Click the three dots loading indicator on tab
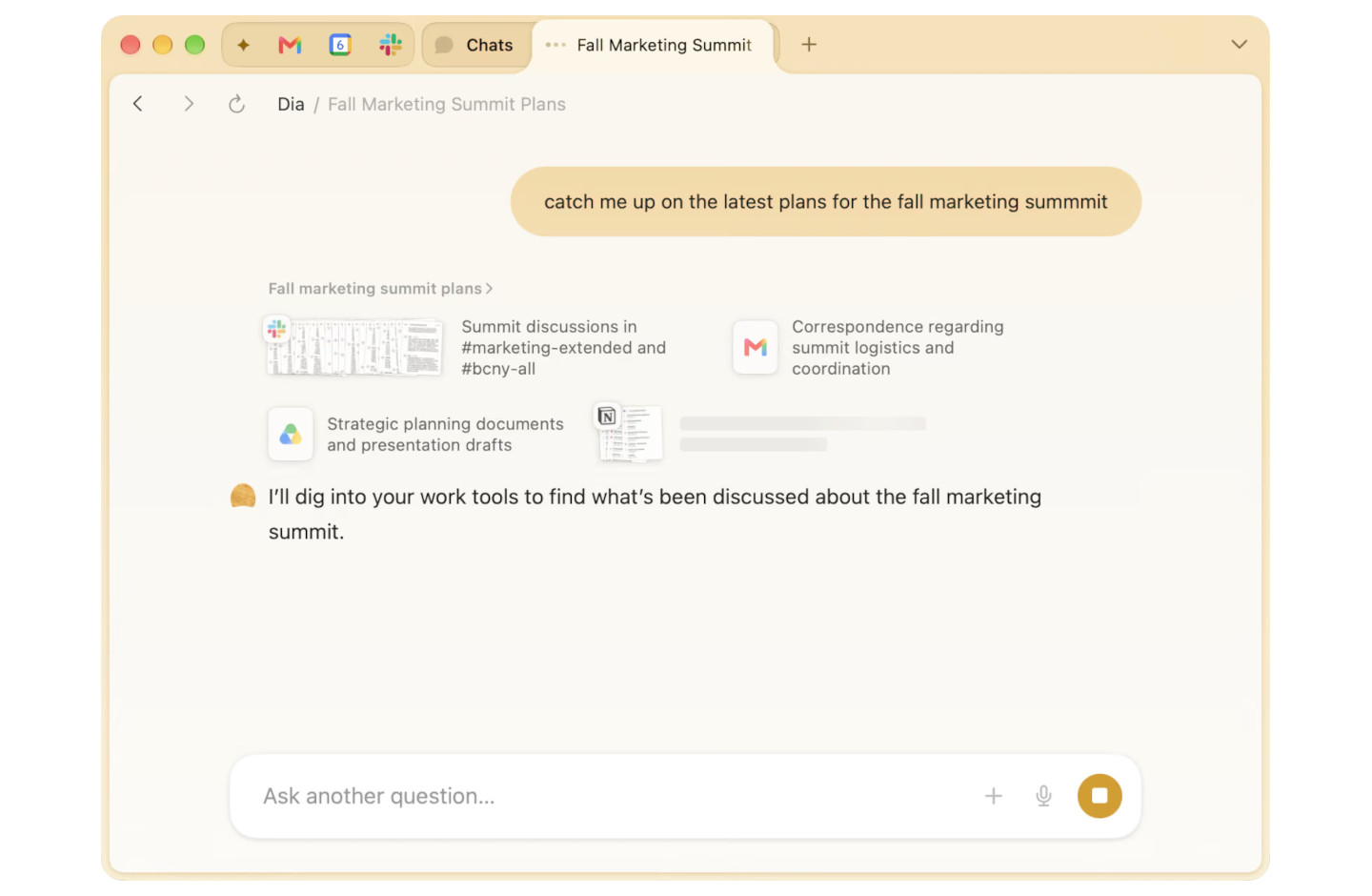This screenshot has width=1372, height=896. coord(555,45)
